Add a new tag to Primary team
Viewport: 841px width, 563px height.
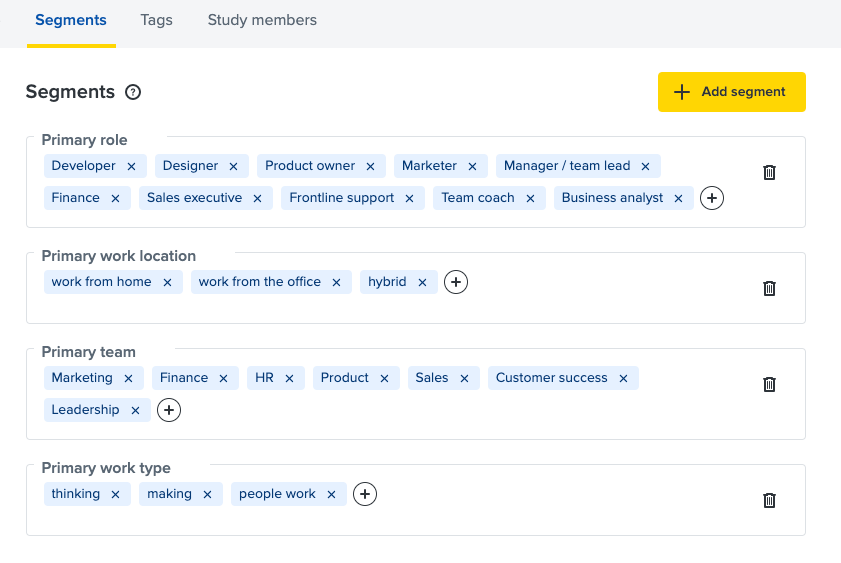169,410
